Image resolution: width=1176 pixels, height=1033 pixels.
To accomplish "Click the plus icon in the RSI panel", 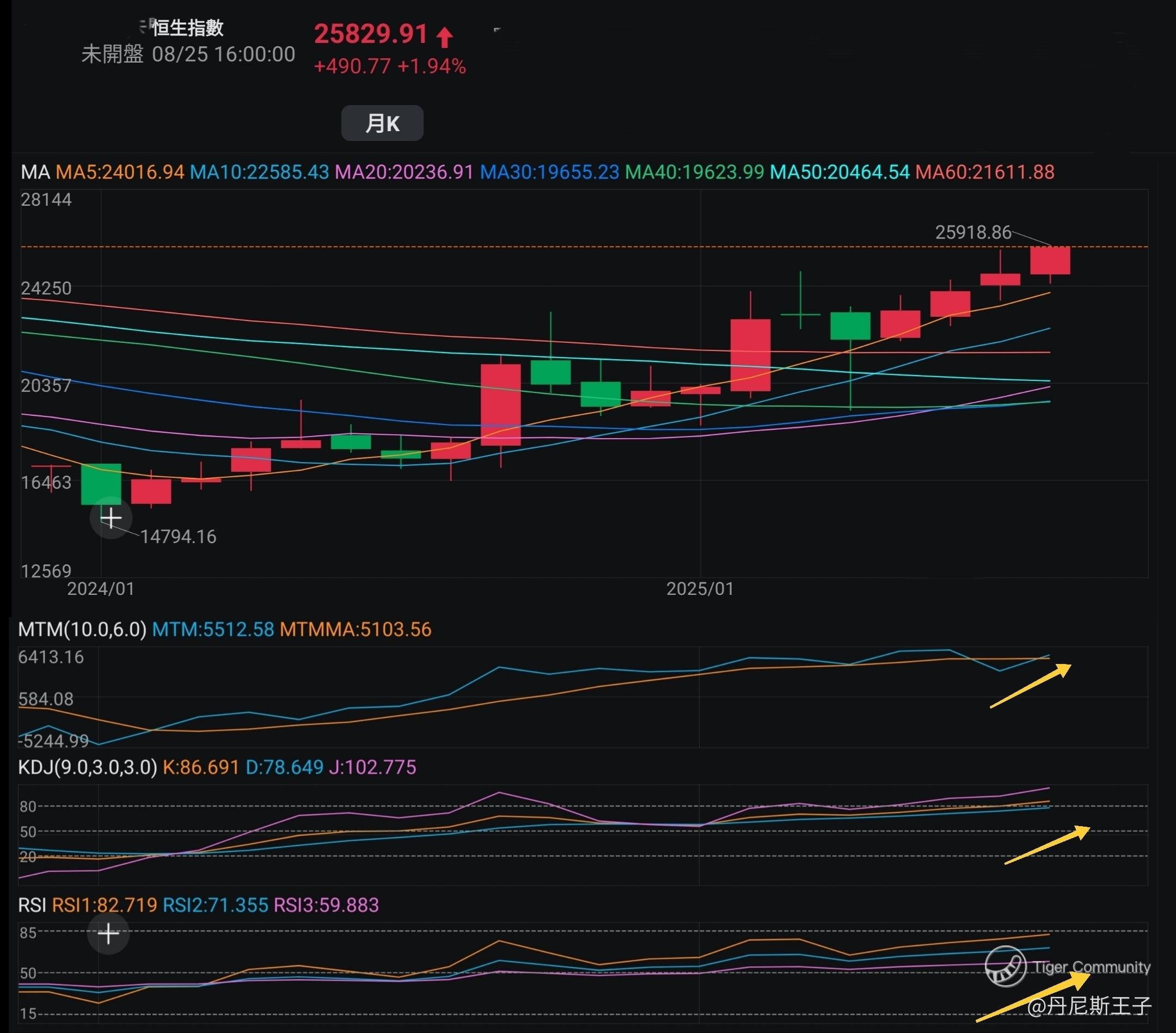I will [x=108, y=933].
